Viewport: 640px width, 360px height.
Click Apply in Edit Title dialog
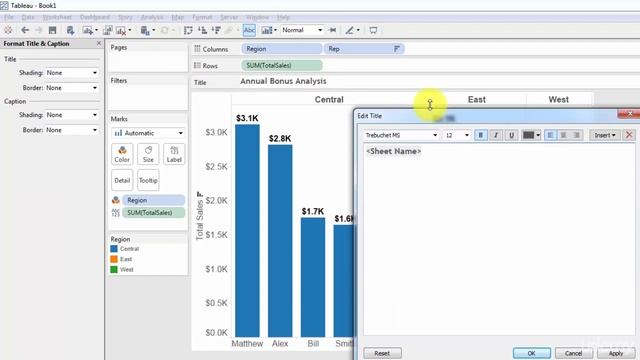pos(616,353)
